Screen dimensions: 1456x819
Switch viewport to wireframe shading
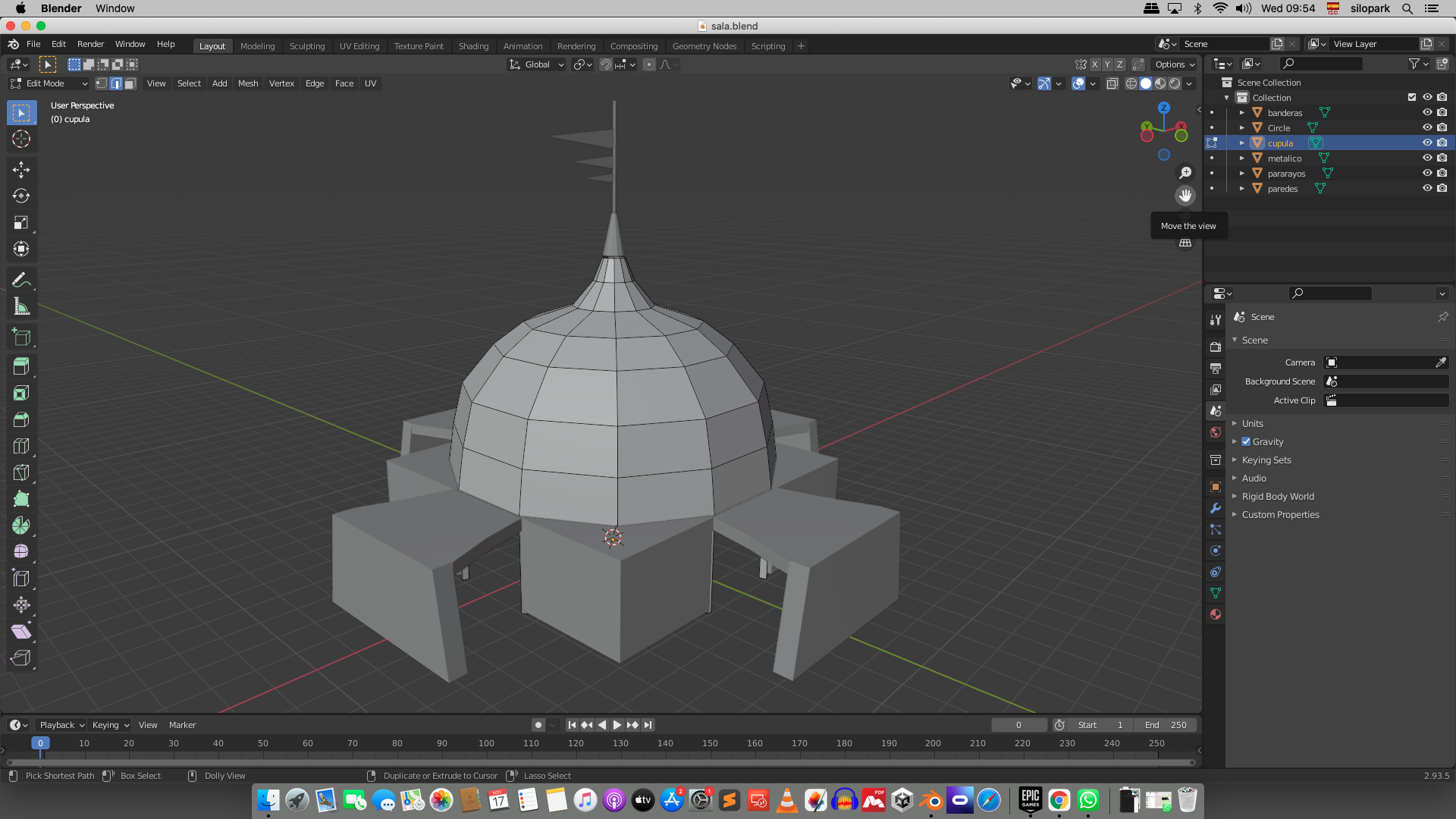coord(1131,83)
